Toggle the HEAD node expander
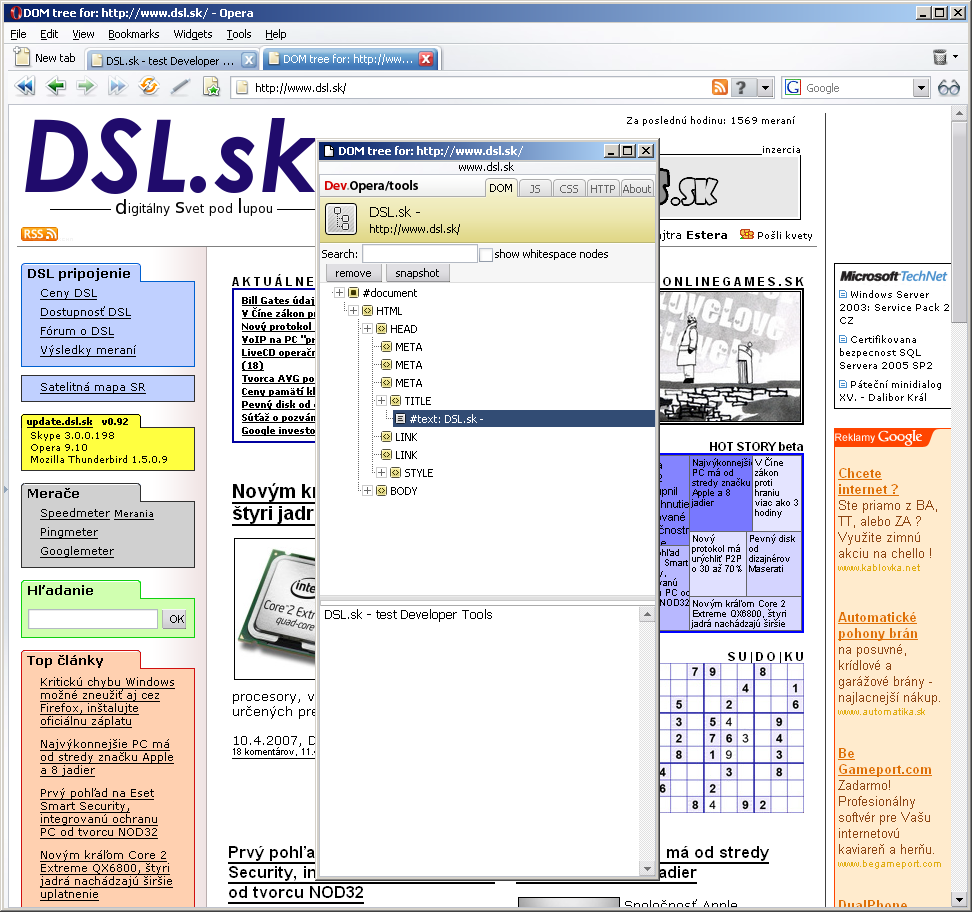The image size is (972, 912). [x=368, y=329]
